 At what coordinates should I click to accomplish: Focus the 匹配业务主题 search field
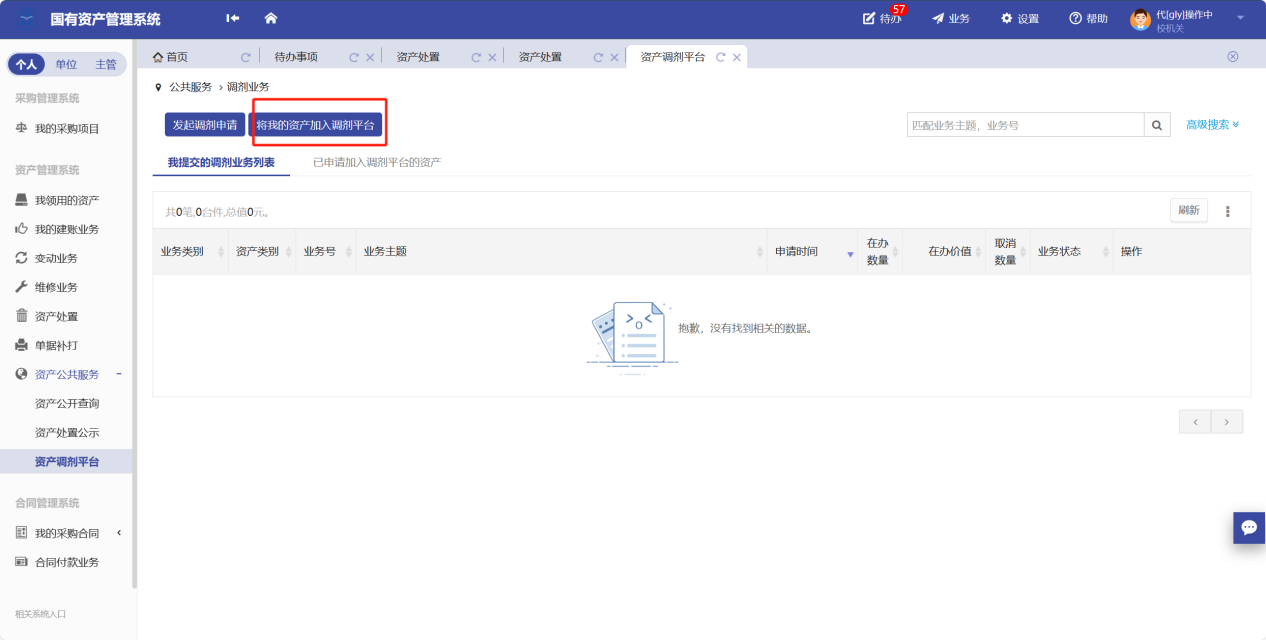coord(1025,125)
